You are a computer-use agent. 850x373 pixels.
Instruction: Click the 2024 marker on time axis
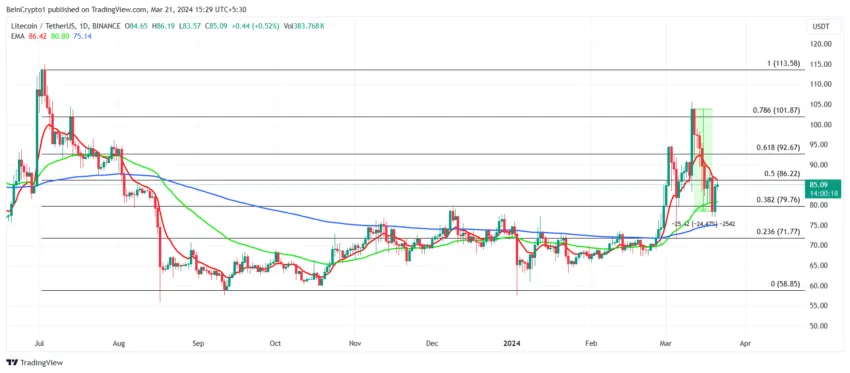[512, 343]
